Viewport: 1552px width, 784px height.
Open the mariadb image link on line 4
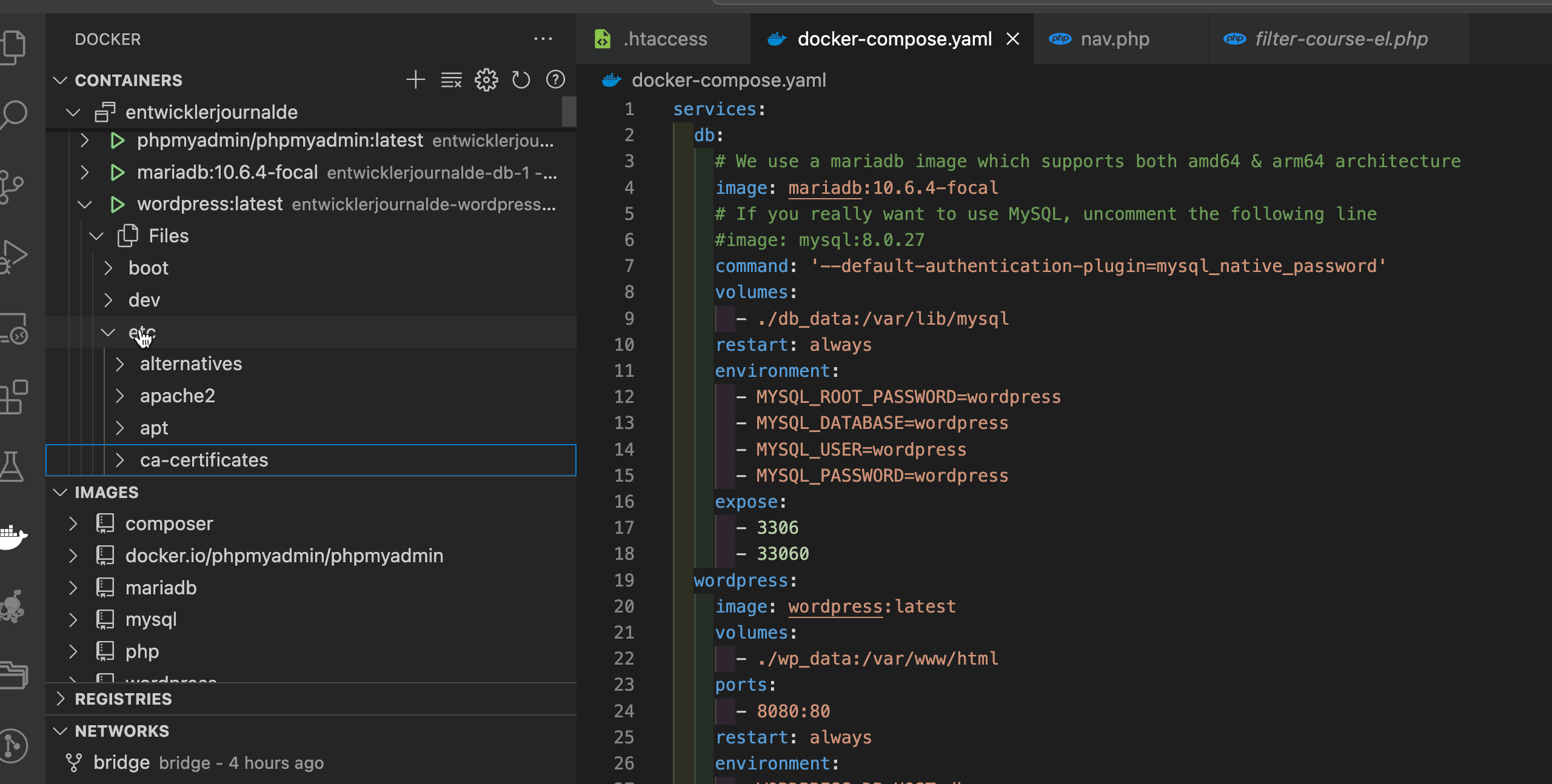[x=825, y=188]
